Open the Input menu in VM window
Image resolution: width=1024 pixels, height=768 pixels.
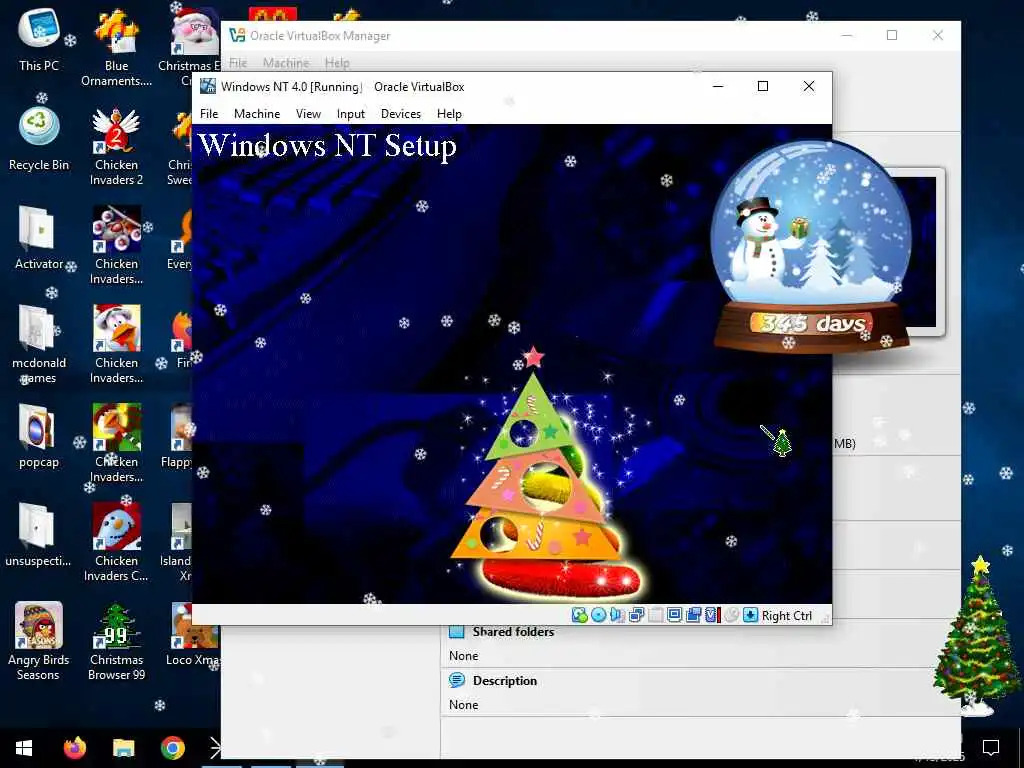(x=351, y=114)
